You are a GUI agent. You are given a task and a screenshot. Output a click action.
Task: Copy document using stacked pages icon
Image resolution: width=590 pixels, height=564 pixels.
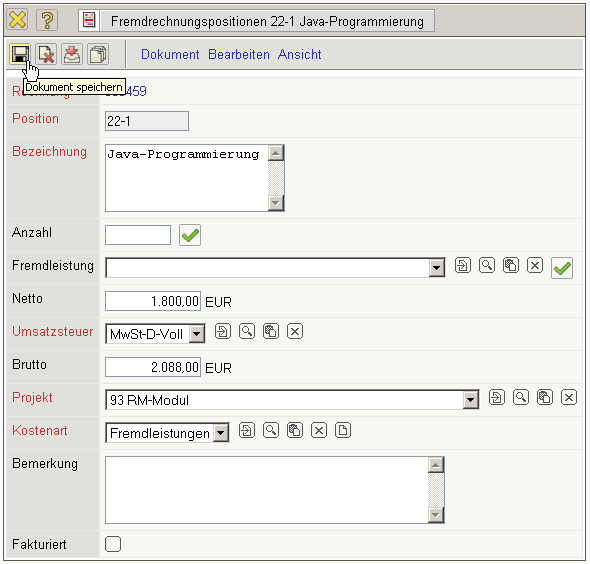98,54
